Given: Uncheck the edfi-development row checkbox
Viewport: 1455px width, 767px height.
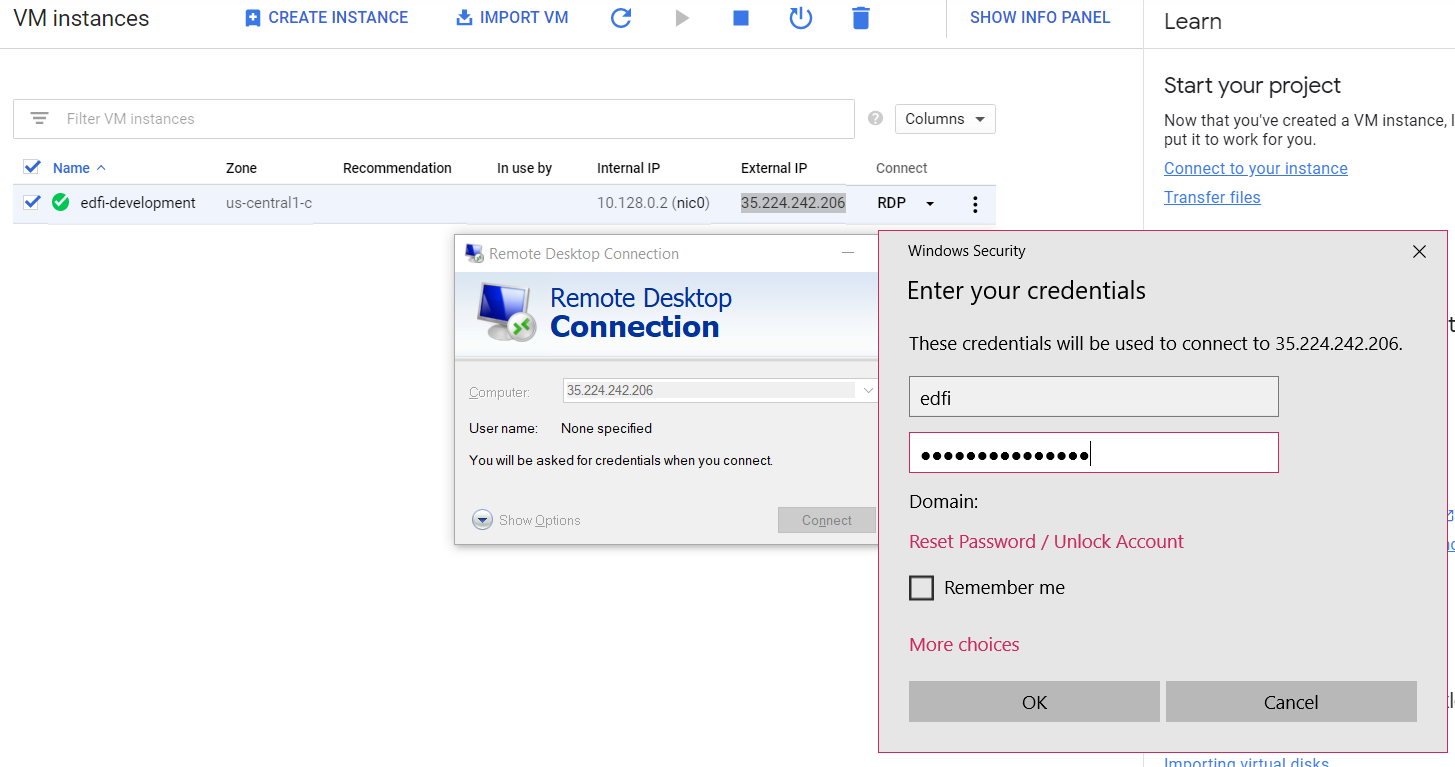Looking at the screenshot, I should tap(32, 202).
